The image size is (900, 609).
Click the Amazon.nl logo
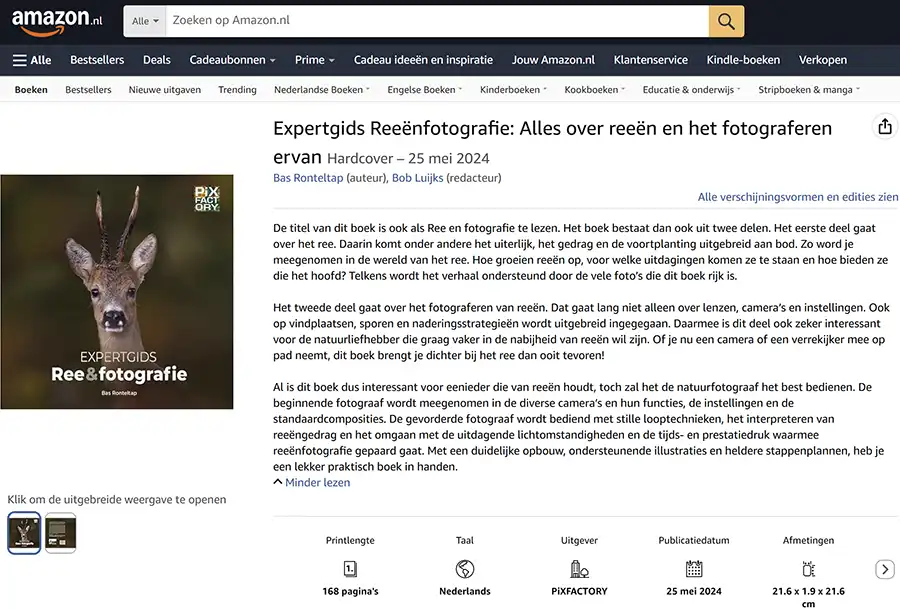55,20
